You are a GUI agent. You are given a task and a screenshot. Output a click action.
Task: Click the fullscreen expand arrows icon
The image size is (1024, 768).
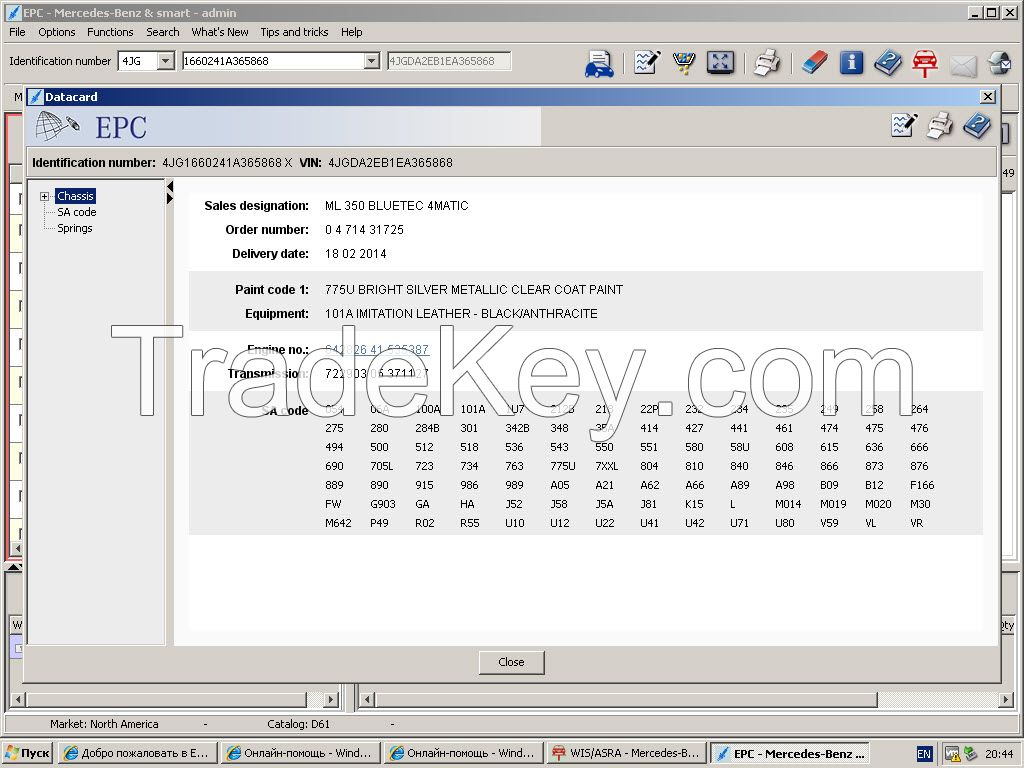720,63
